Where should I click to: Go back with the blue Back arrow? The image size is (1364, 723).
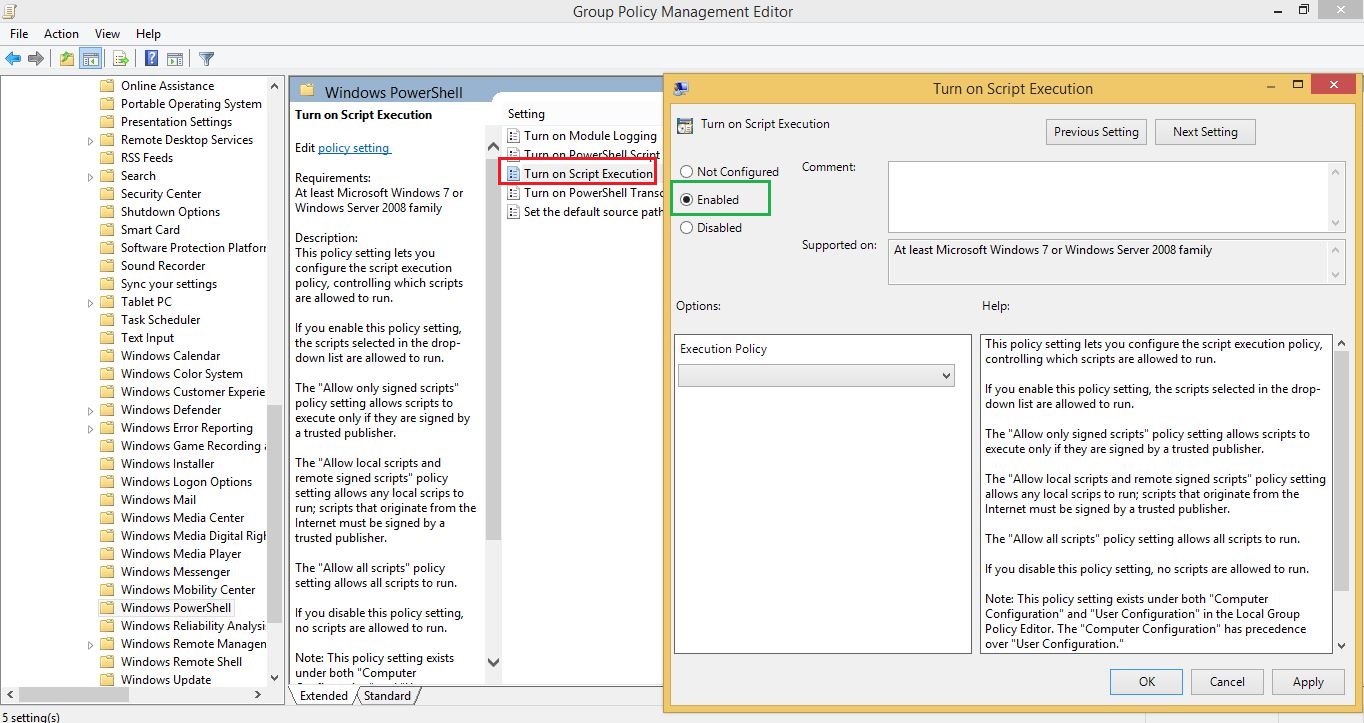coord(13,59)
